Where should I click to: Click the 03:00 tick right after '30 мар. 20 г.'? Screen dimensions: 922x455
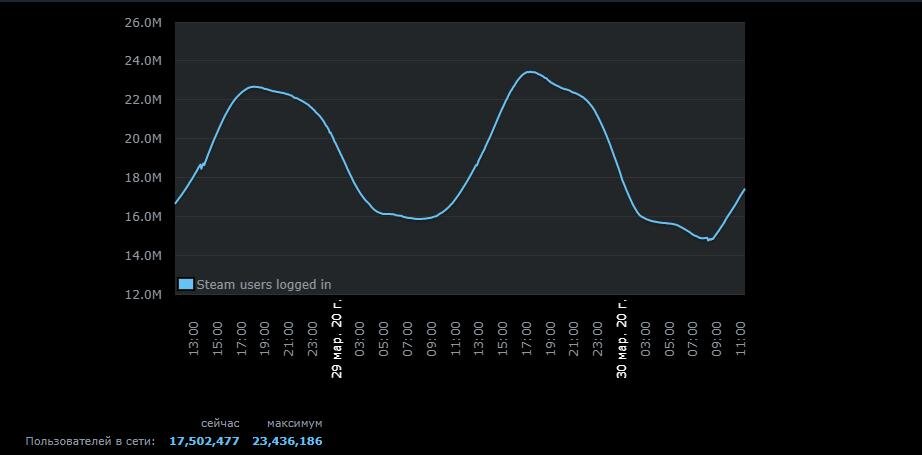(x=646, y=338)
